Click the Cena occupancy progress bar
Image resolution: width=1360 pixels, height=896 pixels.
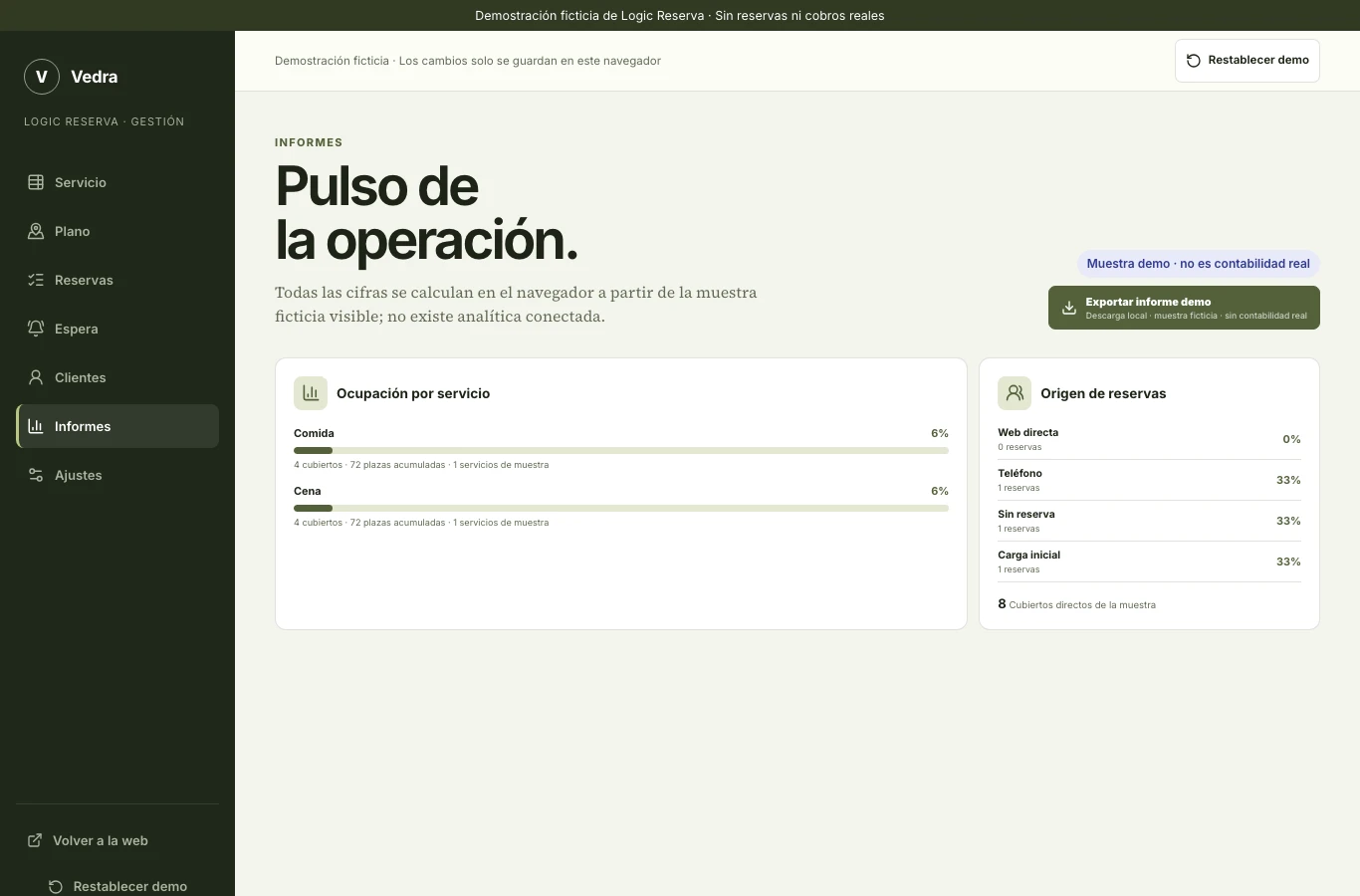pyautogui.click(x=621, y=509)
